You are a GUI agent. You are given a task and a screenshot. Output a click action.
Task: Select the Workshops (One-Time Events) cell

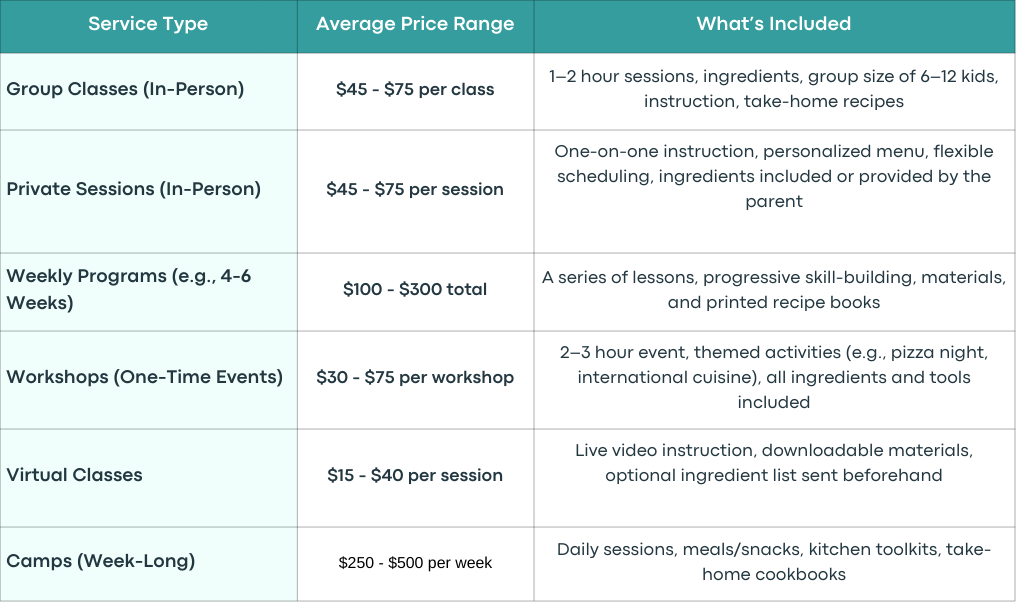[148, 380]
